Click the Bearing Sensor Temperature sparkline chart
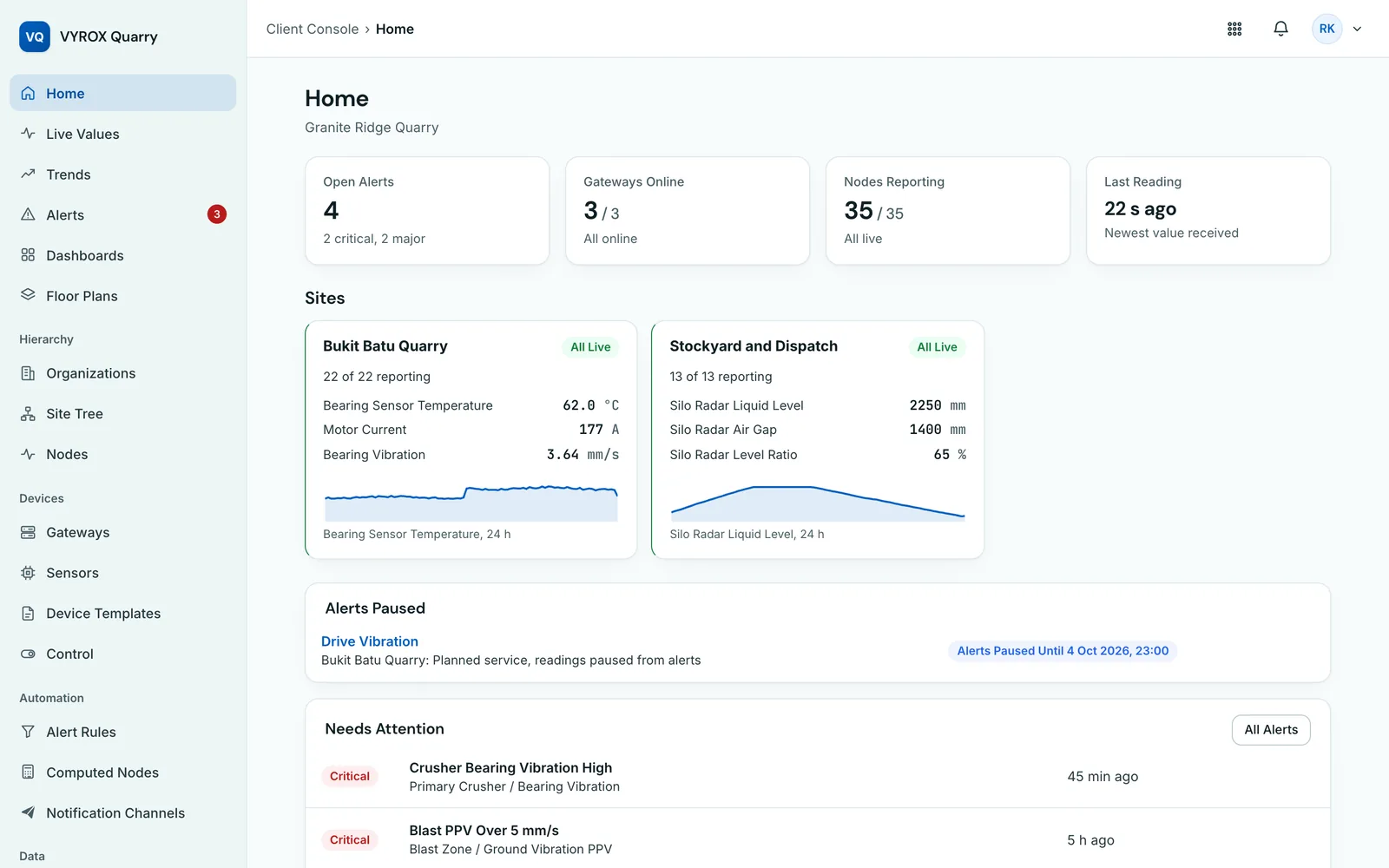The height and width of the screenshot is (868, 1389). pos(471,503)
